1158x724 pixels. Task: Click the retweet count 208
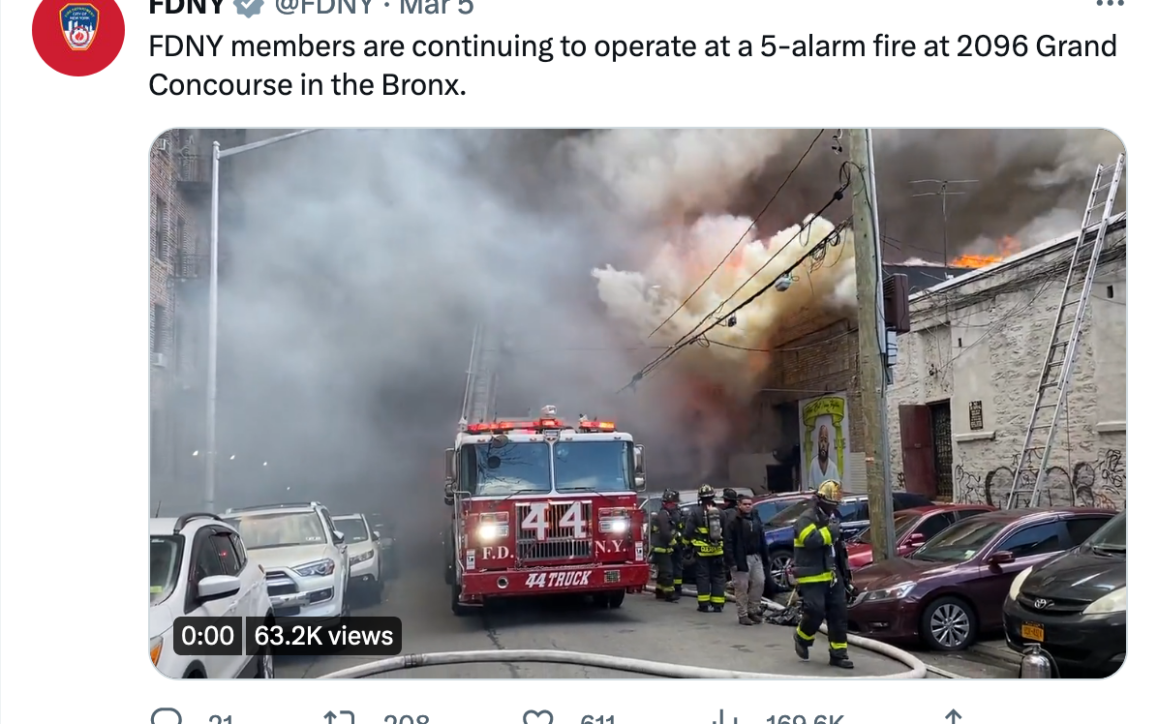tap(406, 719)
